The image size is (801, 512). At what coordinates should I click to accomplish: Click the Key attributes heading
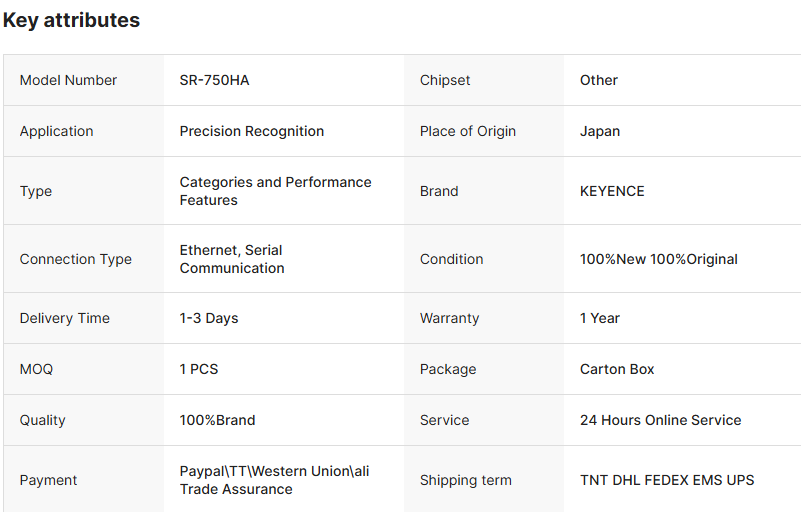[x=72, y=20]
